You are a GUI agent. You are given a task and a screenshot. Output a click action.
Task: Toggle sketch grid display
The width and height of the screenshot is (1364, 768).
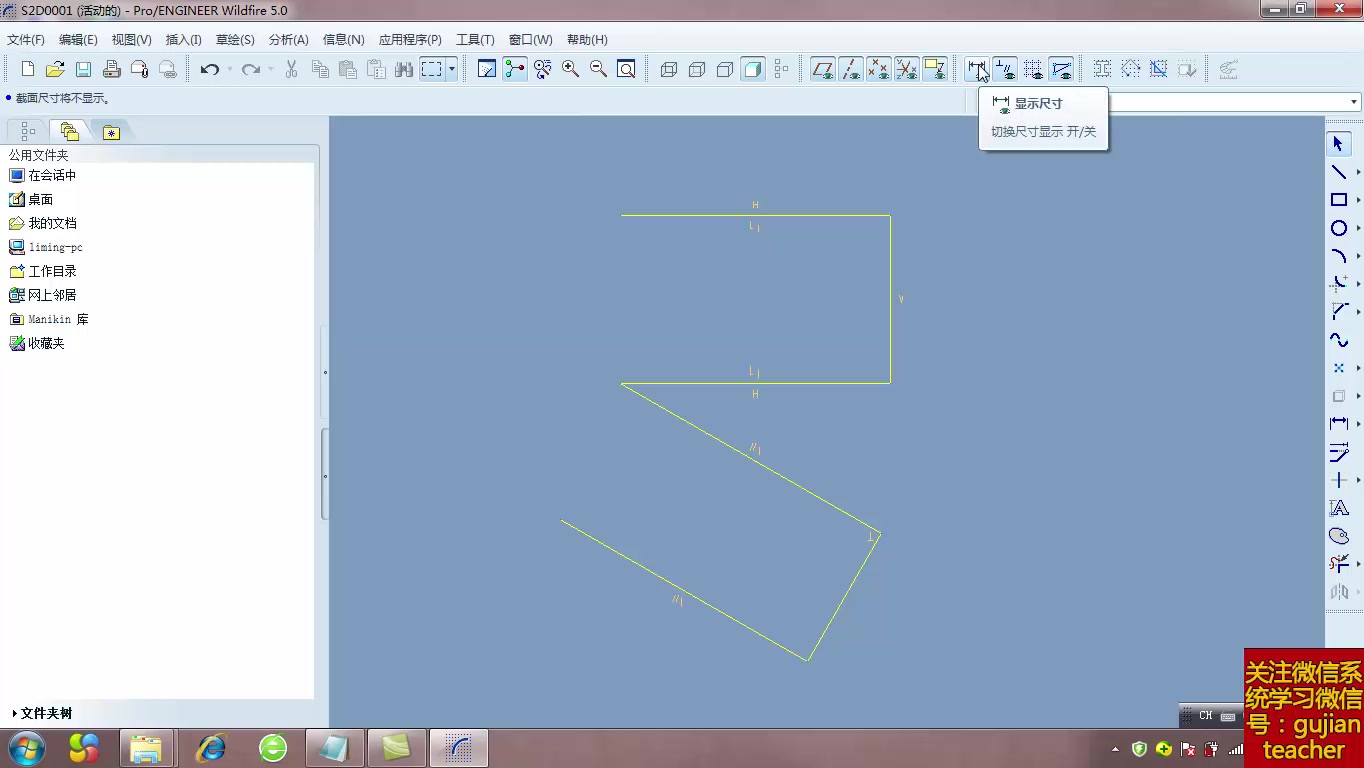[1033, 69]
